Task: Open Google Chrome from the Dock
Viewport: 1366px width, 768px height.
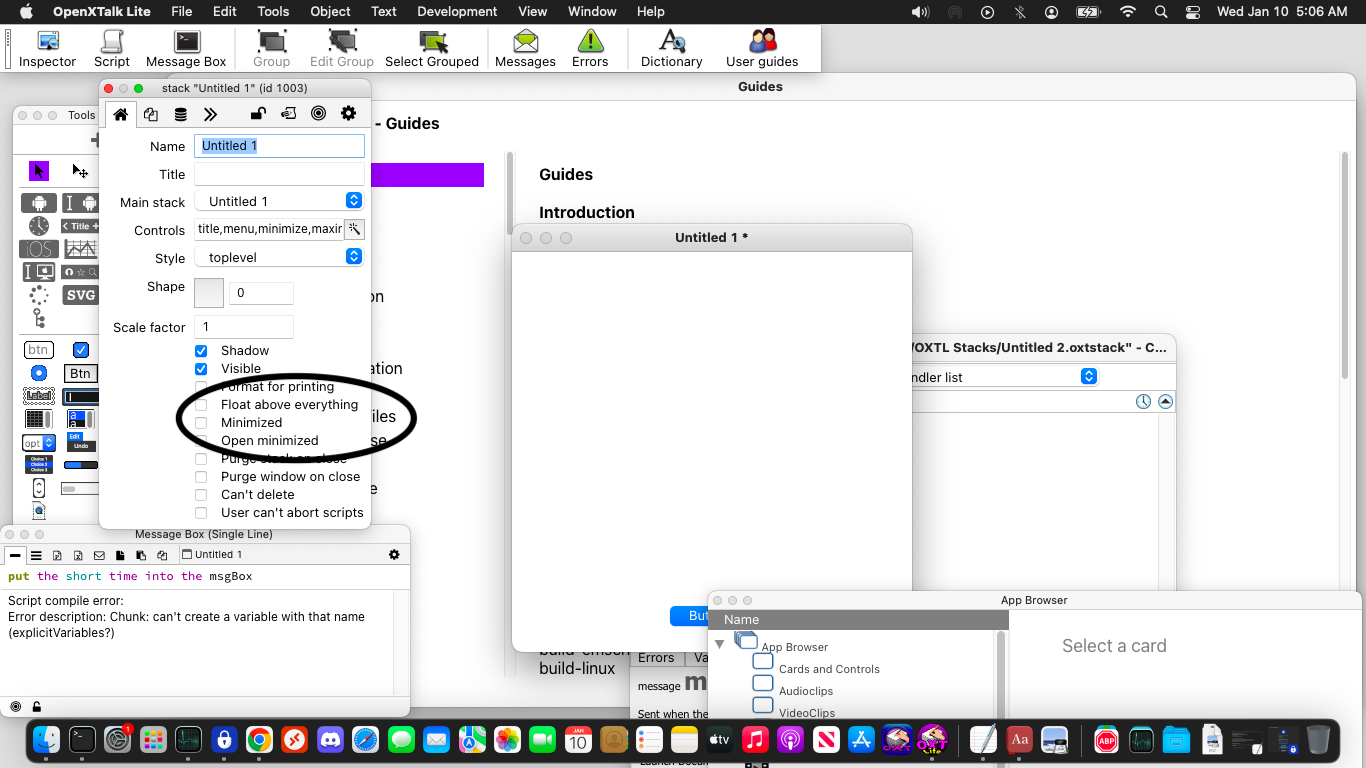Action: 259,740
